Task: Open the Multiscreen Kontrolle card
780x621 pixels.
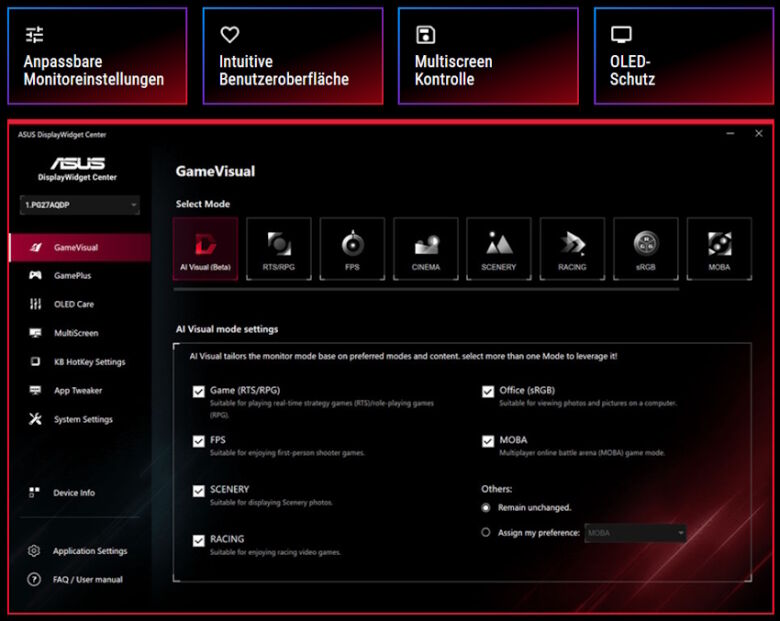Action: 488,56
